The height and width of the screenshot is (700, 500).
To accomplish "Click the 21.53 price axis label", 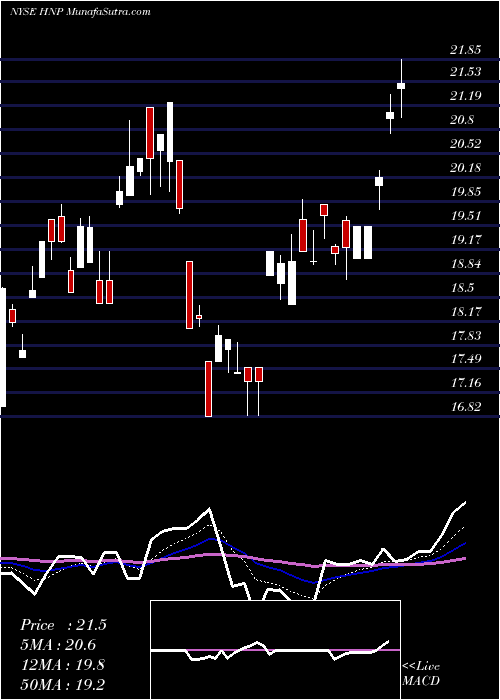I will 466,72.
